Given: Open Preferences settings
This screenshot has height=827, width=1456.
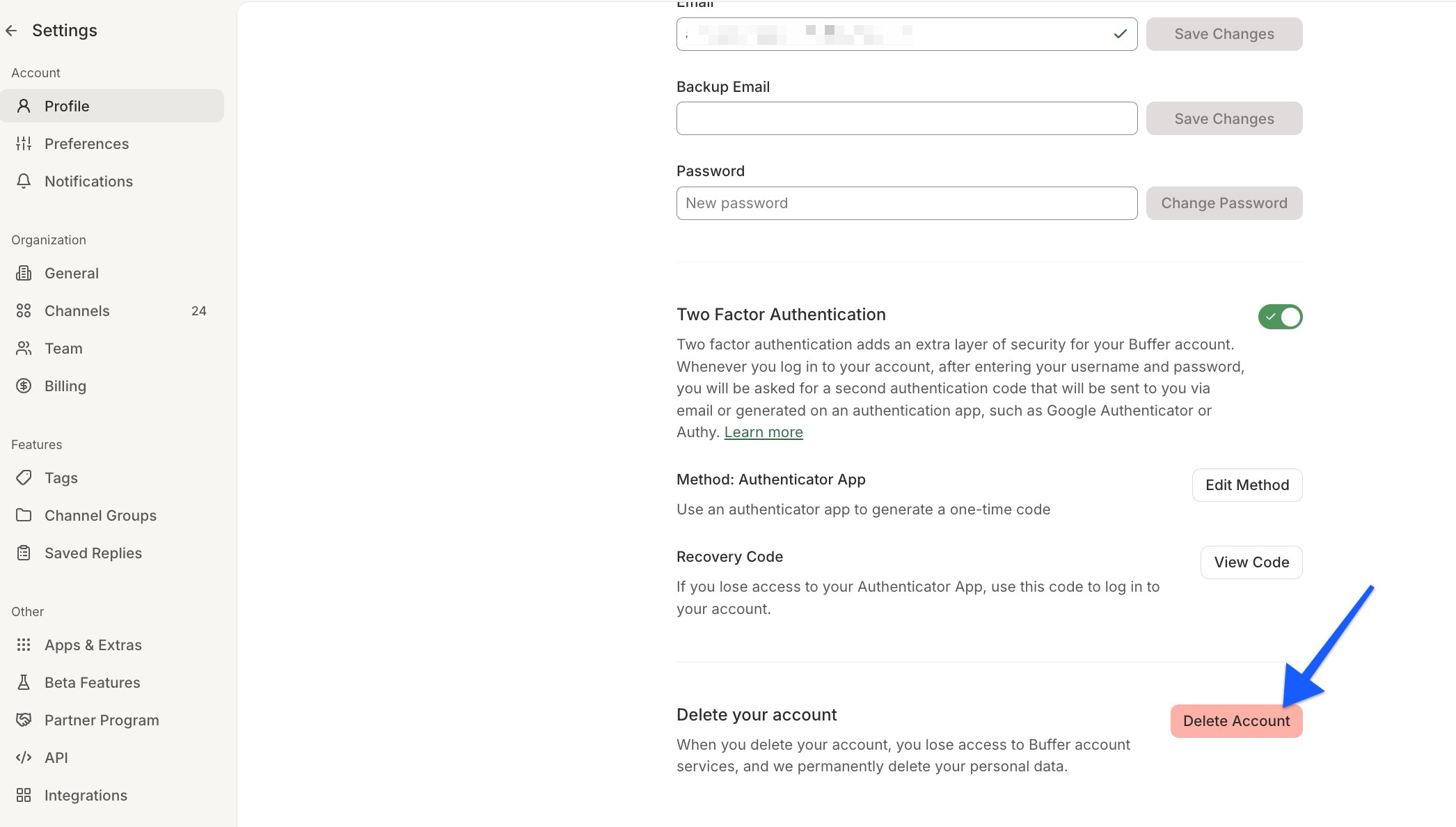Looking at the screenshot, I should coord(86,143).
